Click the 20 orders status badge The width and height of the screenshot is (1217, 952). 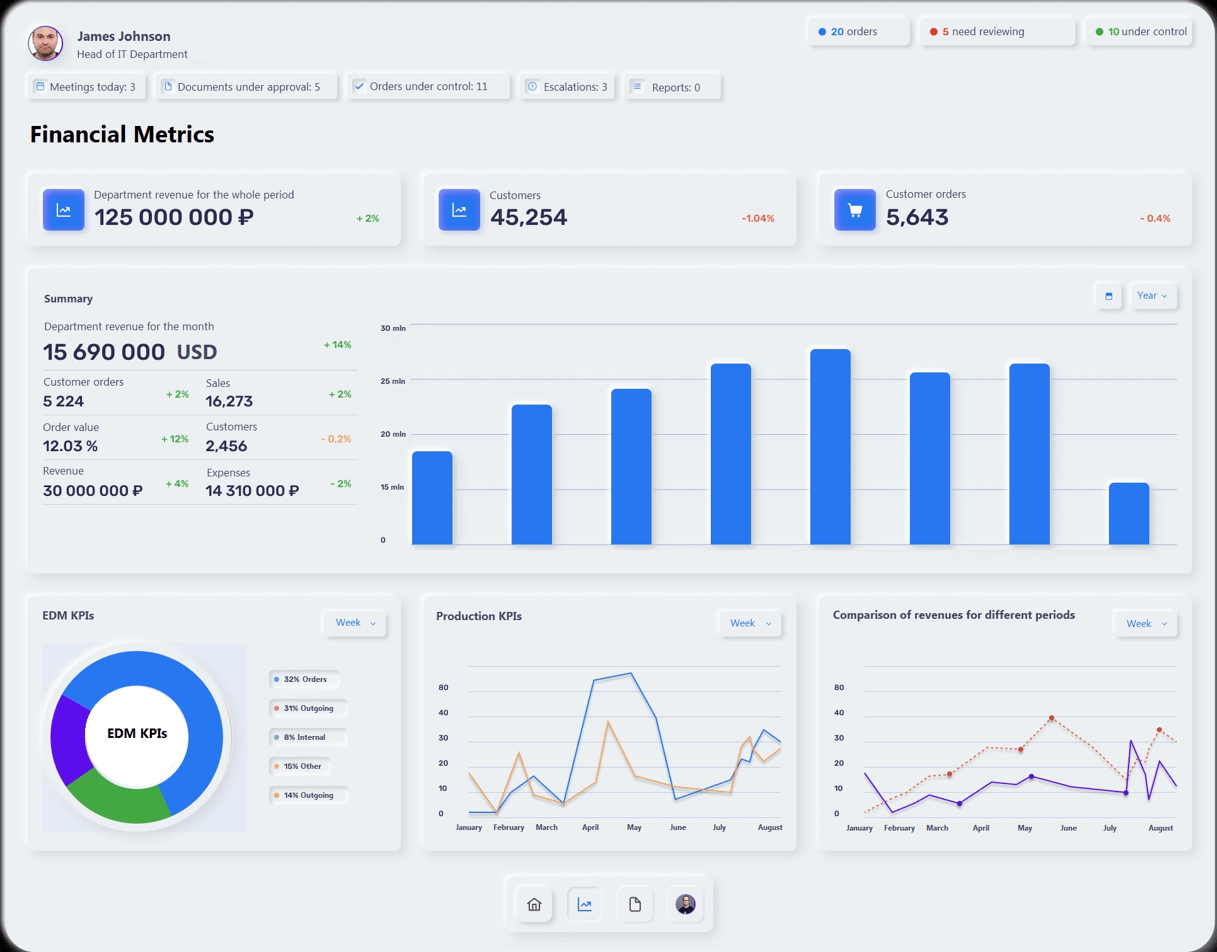pos(858,32)
